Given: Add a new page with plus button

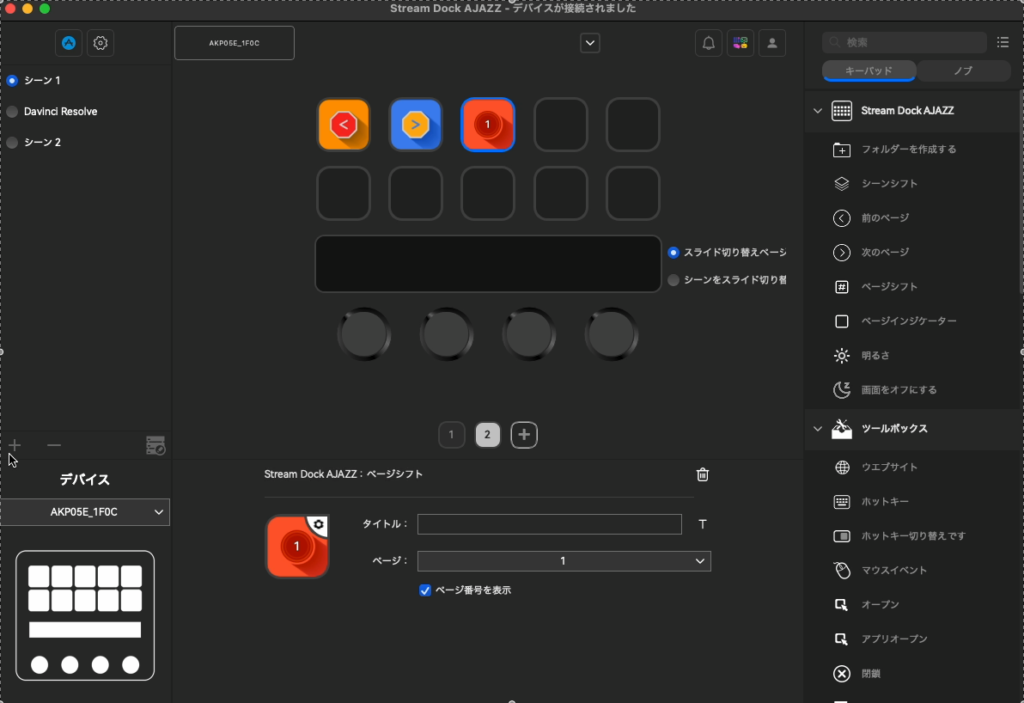Looking at the screenshot, I should point(524,434).
